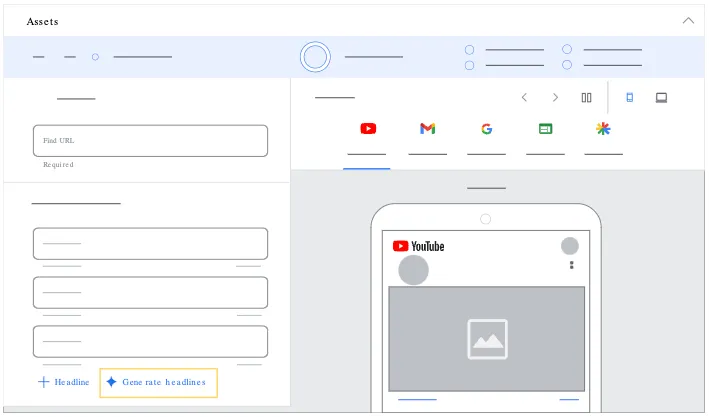The width and height of the screenshot is (709, 417).
Task: Click the sparkle icon on Generate headlines
Action: [111, 382]
